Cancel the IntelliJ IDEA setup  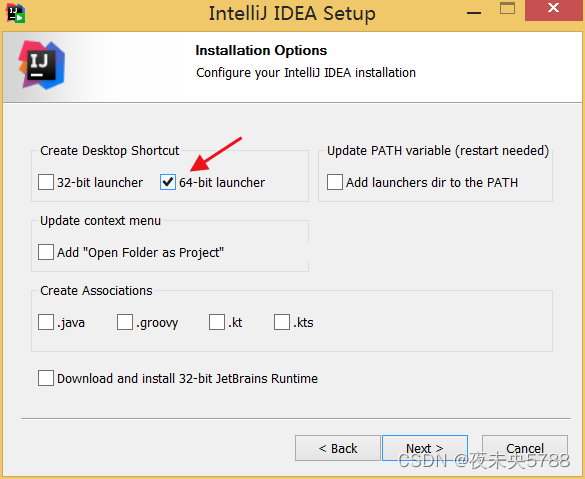(525, 448)
